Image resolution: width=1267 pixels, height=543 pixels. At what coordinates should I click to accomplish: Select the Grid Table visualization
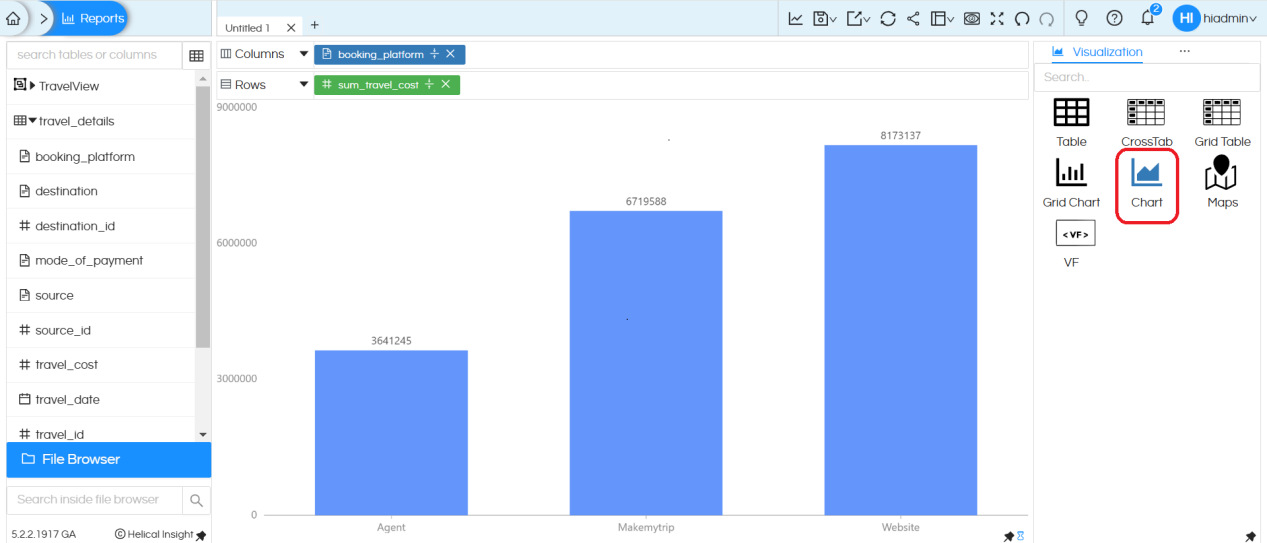1222,123
